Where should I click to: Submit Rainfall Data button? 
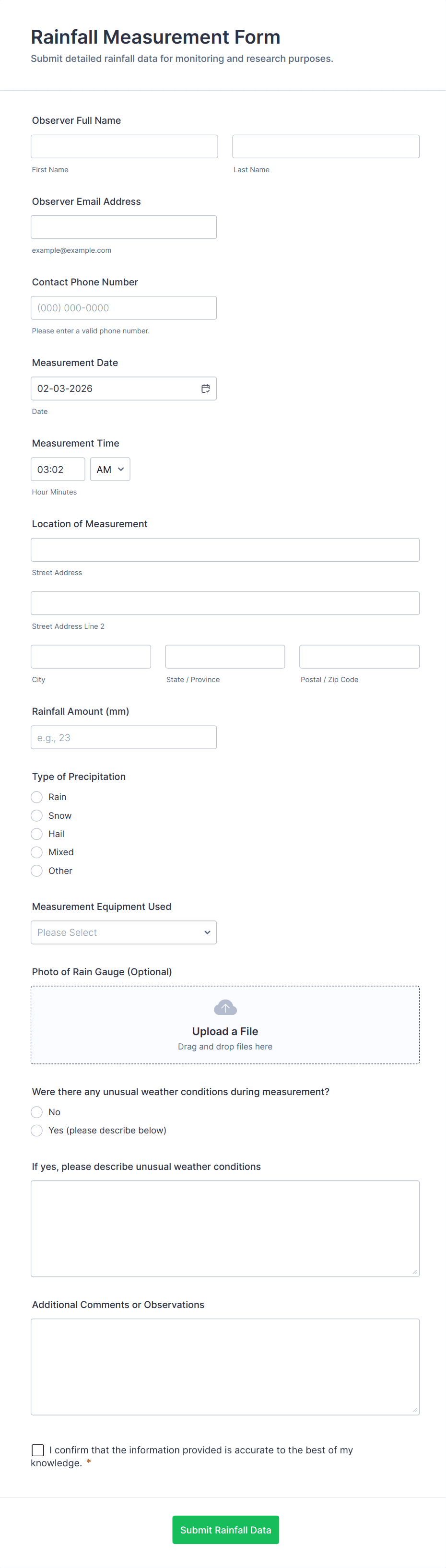(226, 1530)
